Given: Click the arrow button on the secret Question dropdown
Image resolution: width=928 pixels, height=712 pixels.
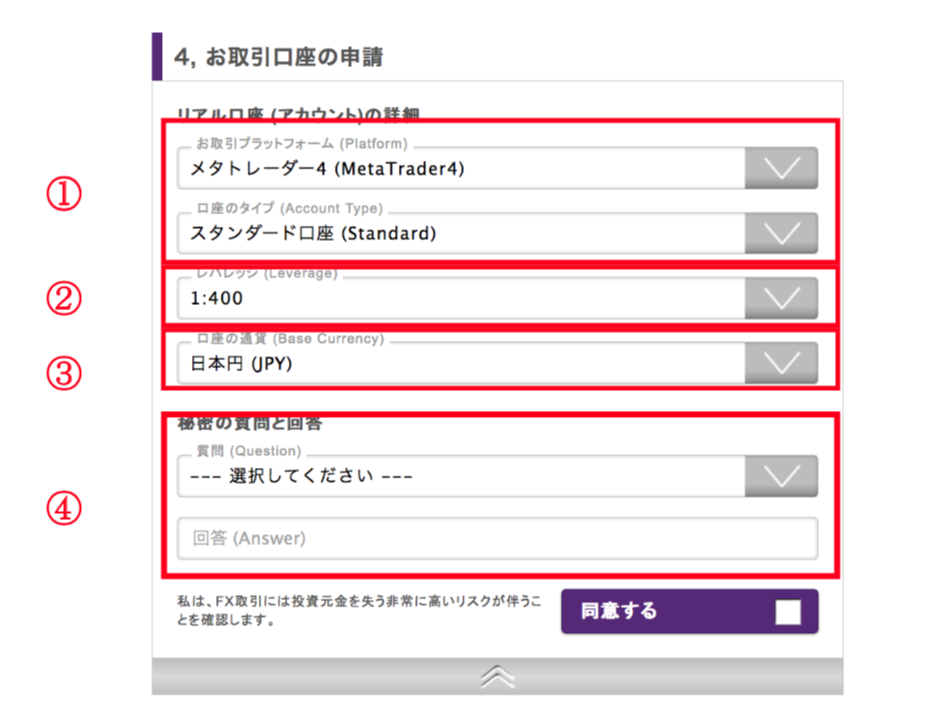Looking at the screenshot, I should 780,476.
